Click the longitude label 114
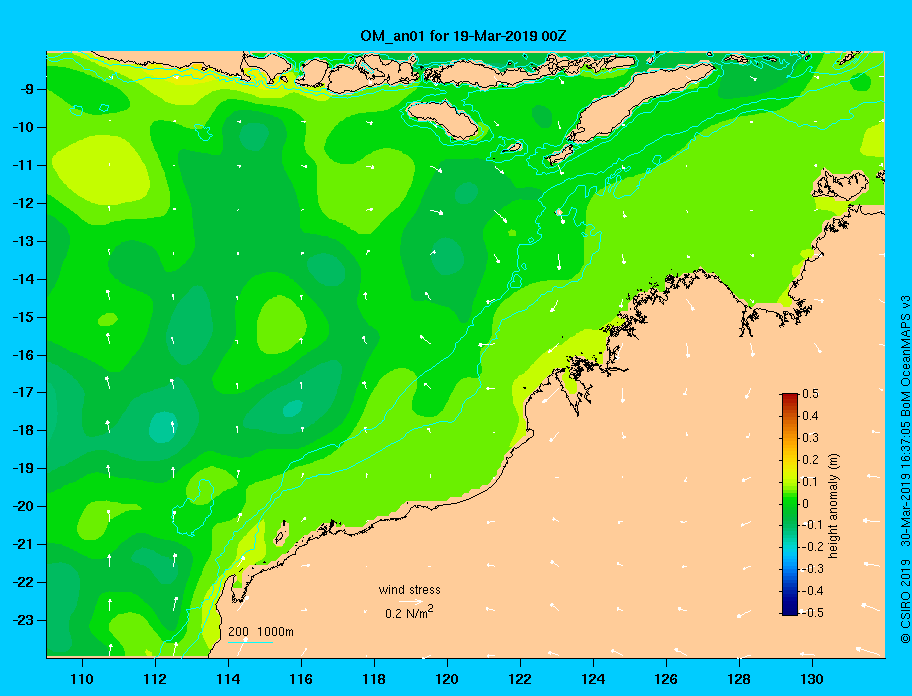The width and height of the screenshot is (912, 696). (228, 679)
